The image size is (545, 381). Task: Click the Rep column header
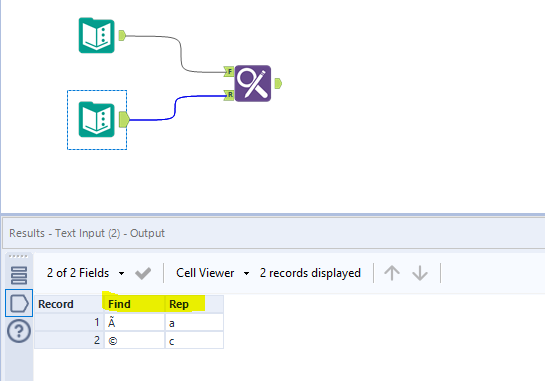(x=194, y=304)
